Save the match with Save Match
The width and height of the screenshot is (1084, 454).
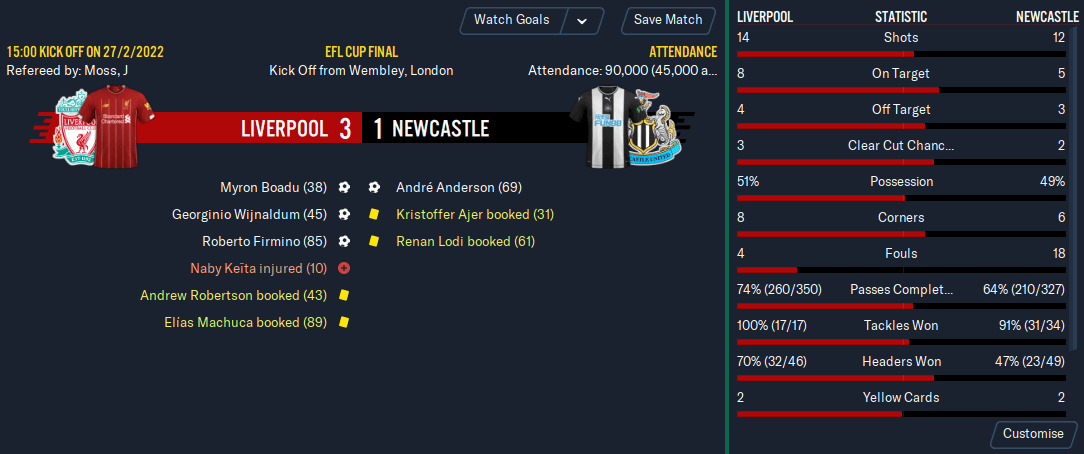[668, 20]
